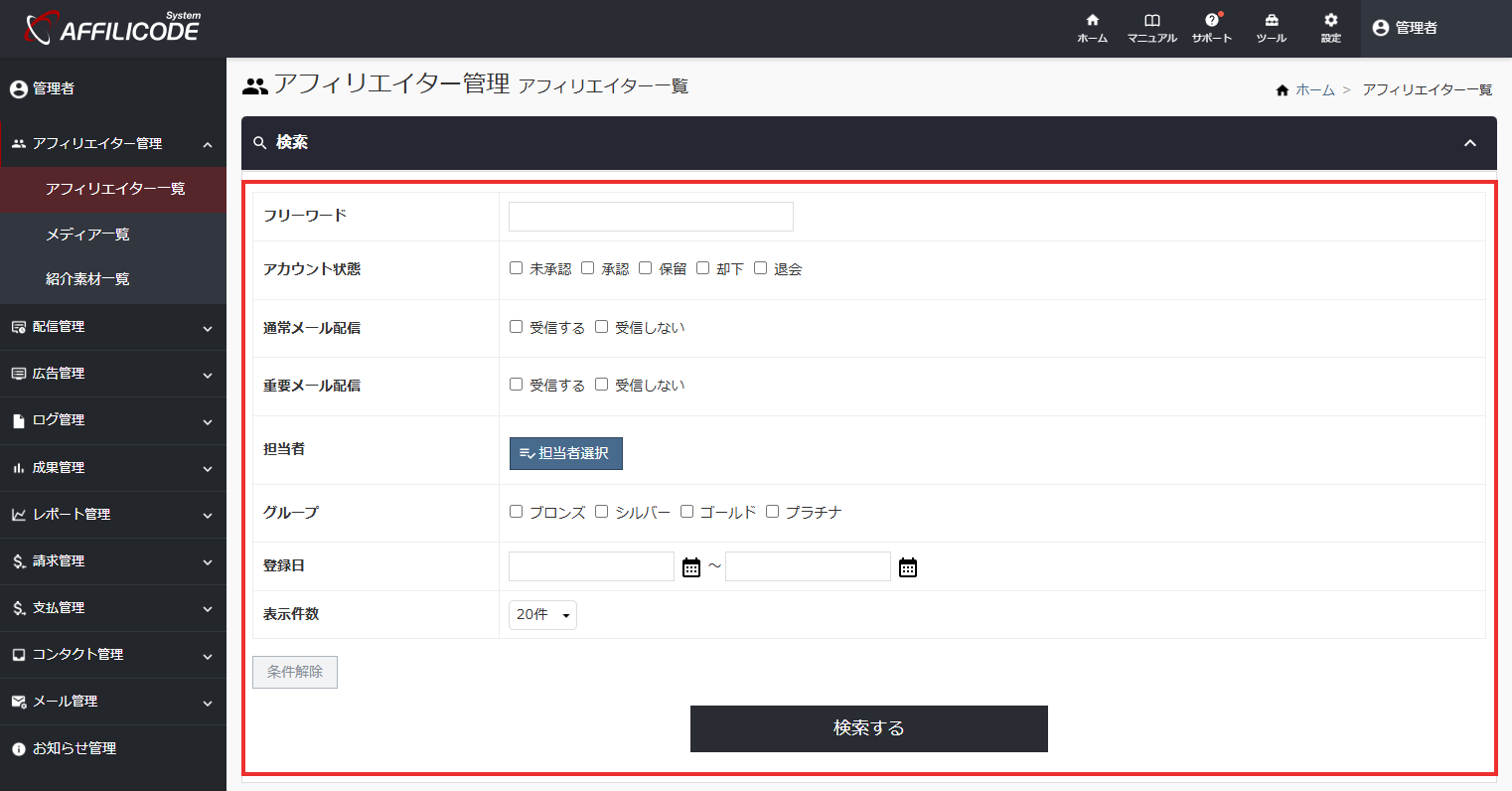1512x791 pixels.
Task: Open the ホーム (Home) icon in top navigation
Action: (1091, 28)
